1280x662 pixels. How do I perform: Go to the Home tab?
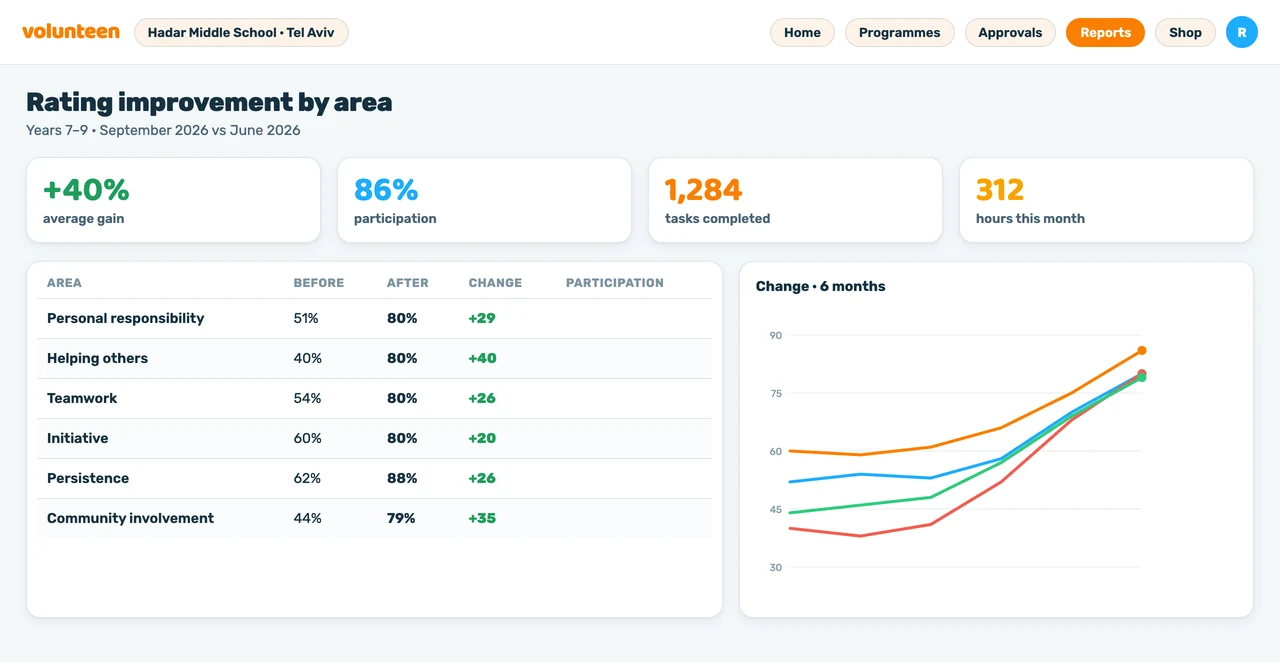[802, 32]
